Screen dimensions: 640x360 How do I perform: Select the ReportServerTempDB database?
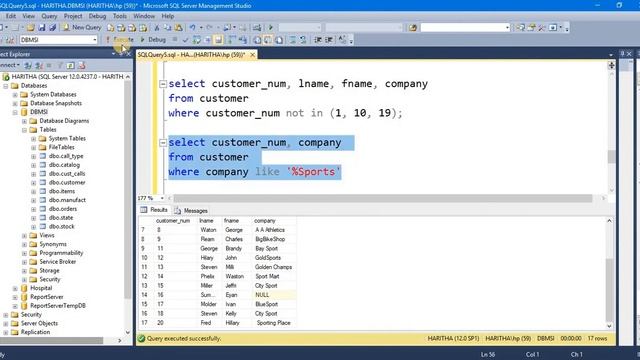58,306
